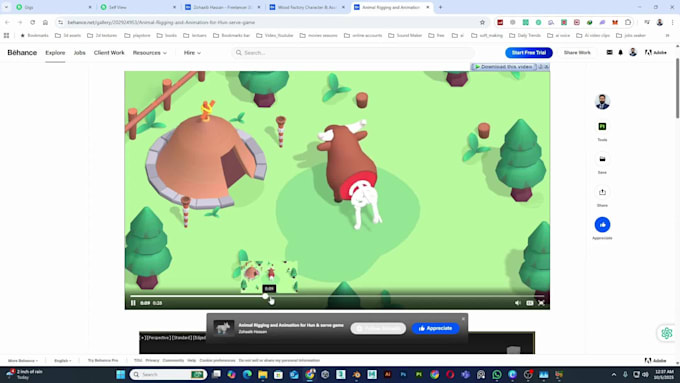Click the page vertical scrollbar
Screen dimensions: 680x383
677,88
